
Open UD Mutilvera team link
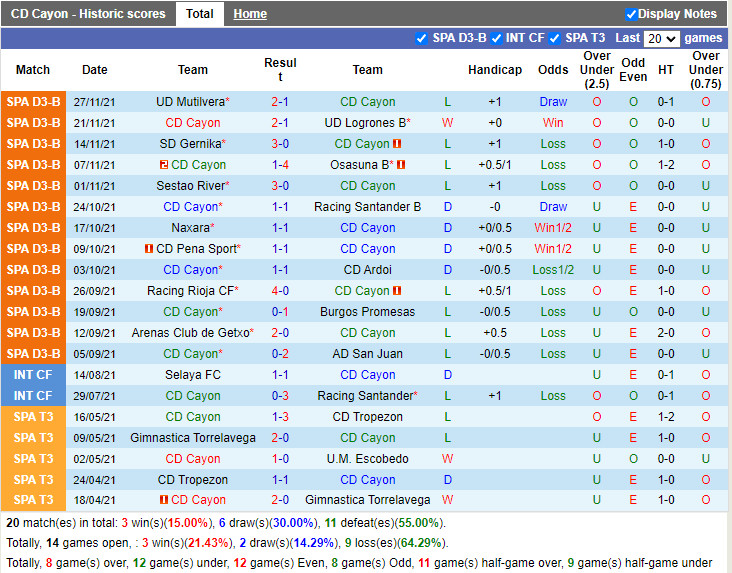coord(190,102)
